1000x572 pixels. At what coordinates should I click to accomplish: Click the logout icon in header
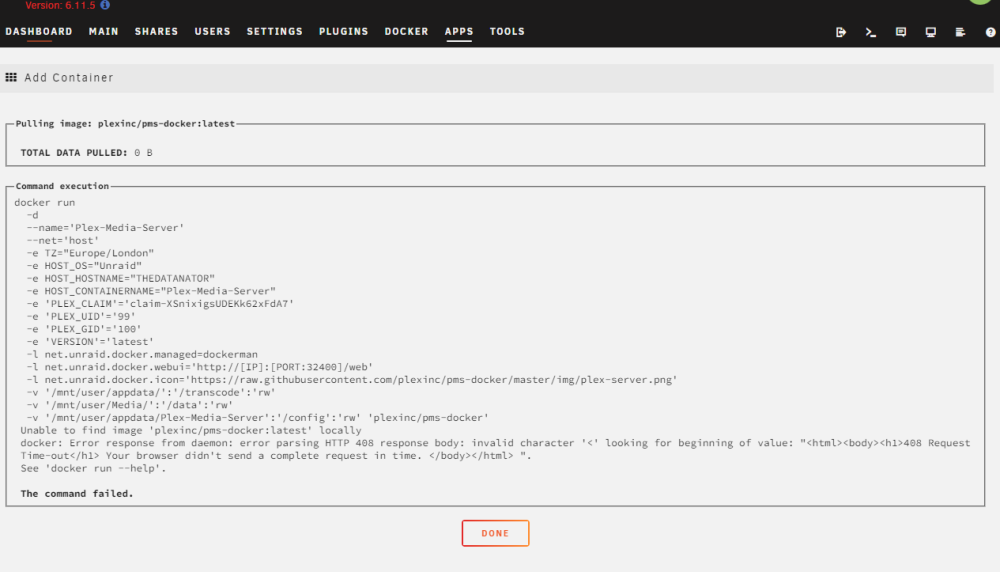841,32
